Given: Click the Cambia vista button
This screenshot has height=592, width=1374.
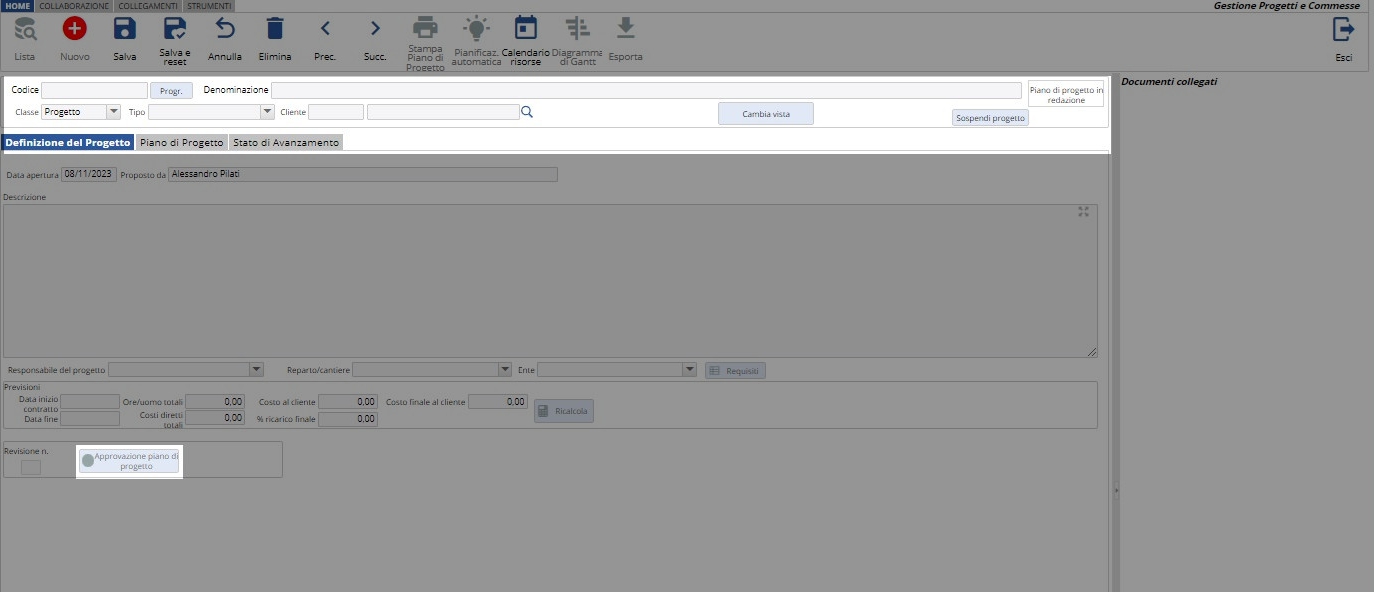Looking at the screenshot, I should click(x=765, y=114).
